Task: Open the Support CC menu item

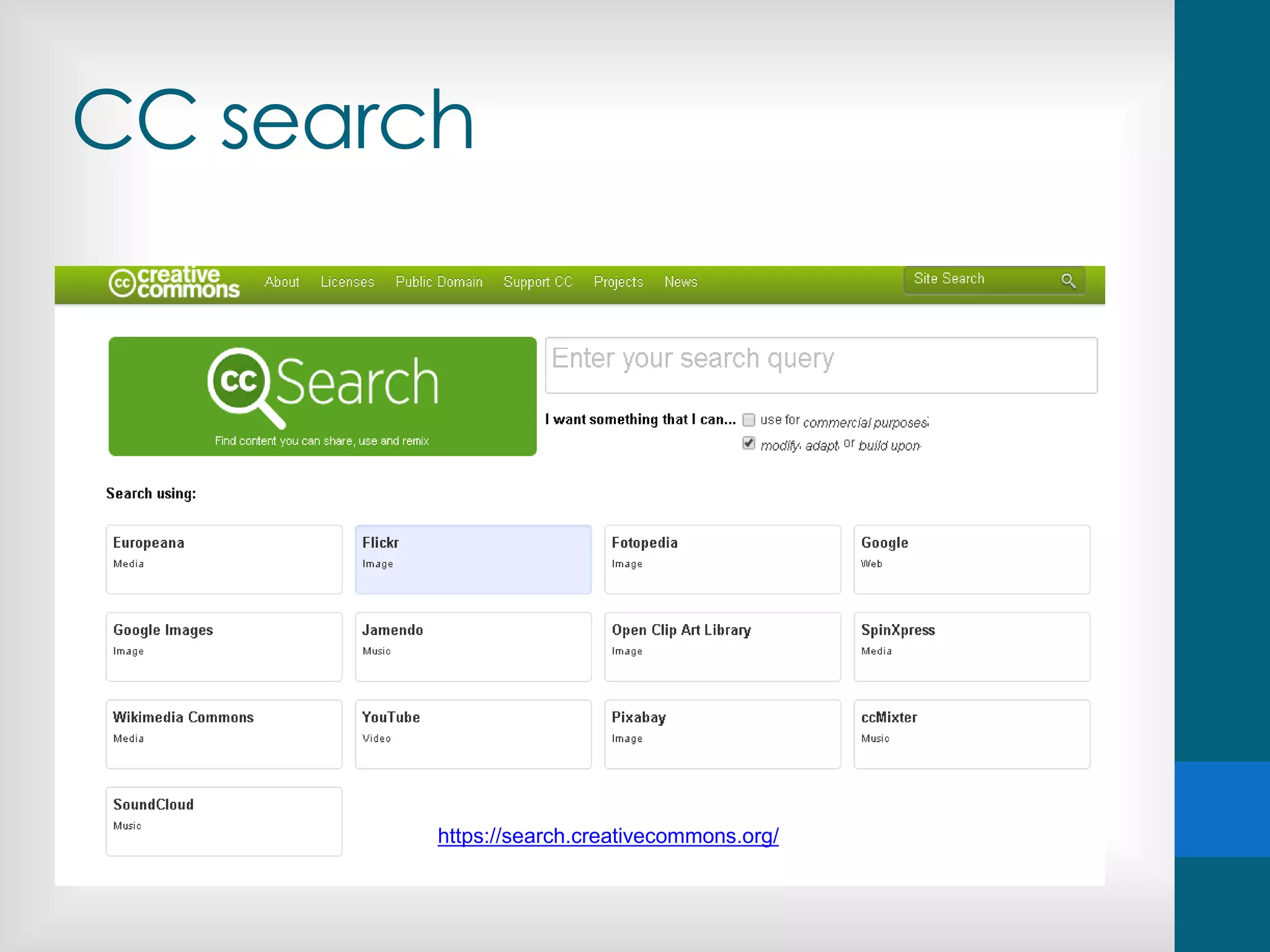Action: pyautogui.click(x=538, y=282)
